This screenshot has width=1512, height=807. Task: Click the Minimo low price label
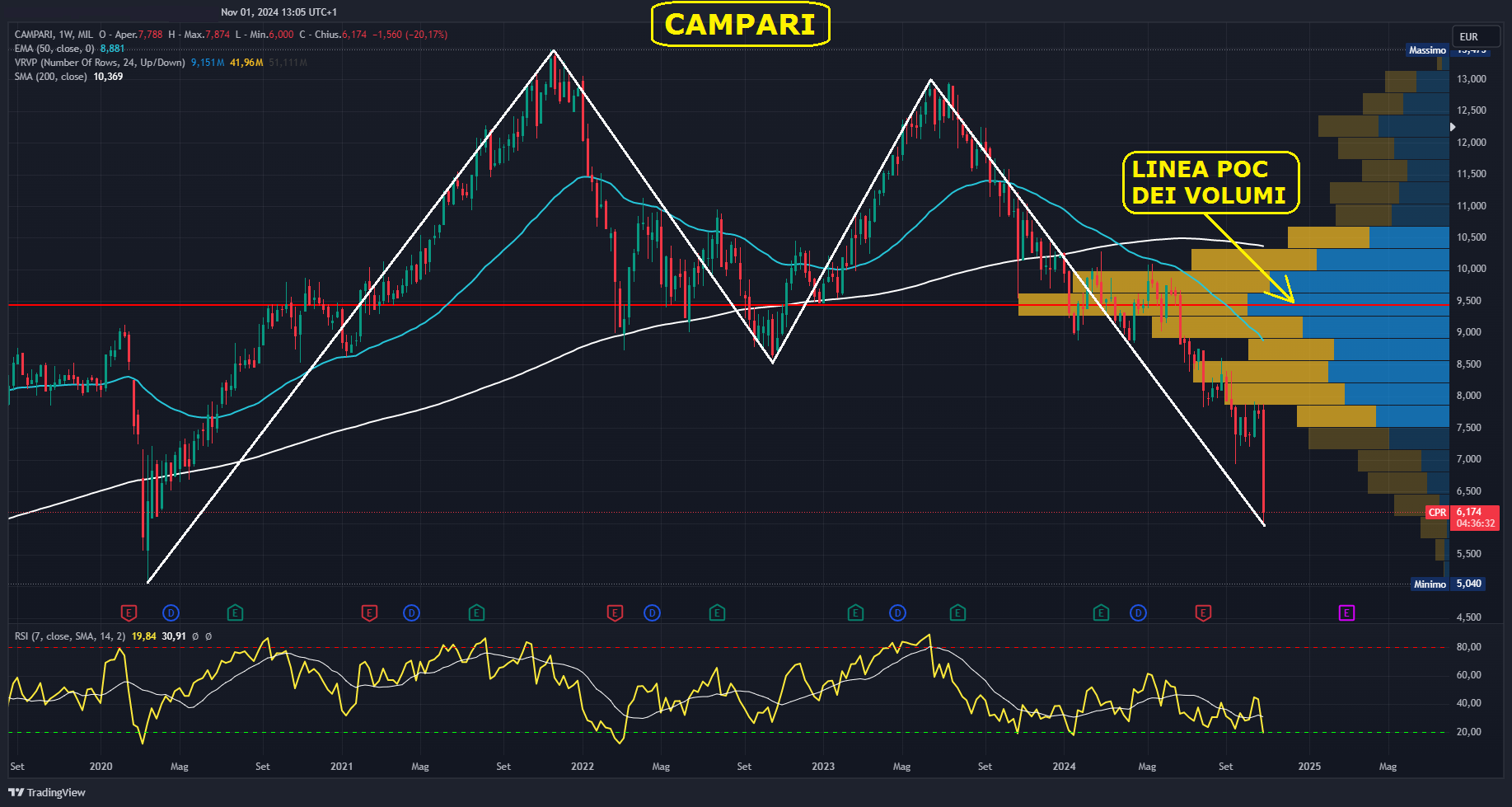tap(1430, 584)
